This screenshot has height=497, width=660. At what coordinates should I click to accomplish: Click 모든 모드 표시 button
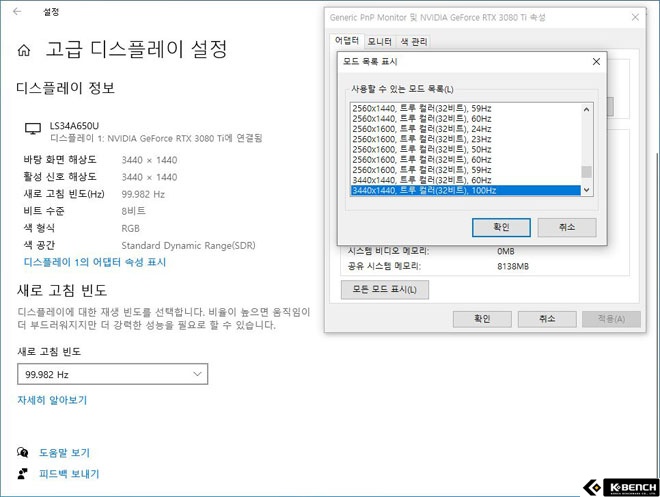click(x=385, y=290)
